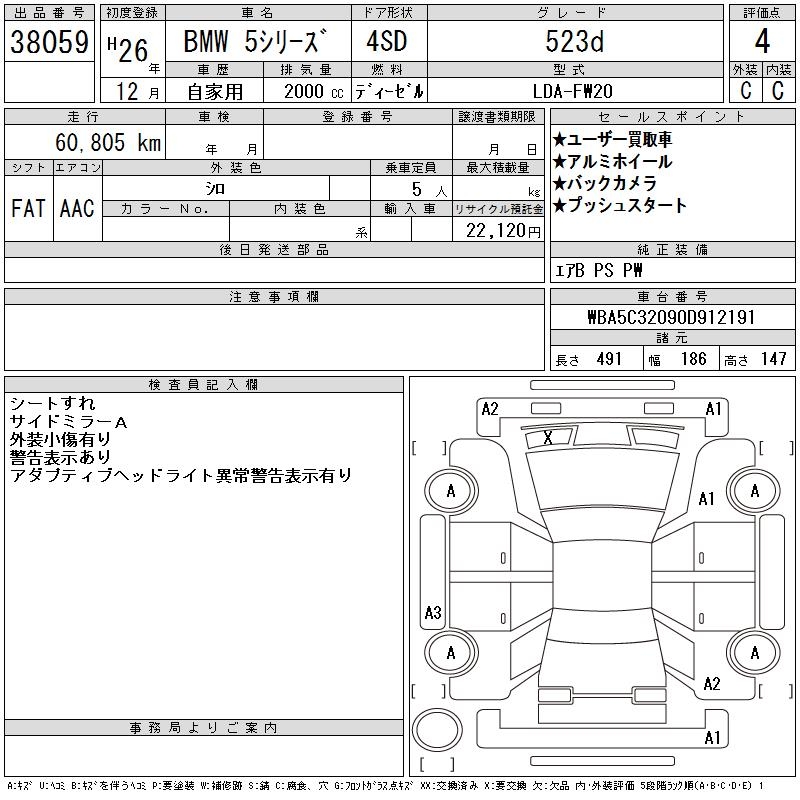Click the star bullet beside プッシュスタート

click(x=559, y=206)
